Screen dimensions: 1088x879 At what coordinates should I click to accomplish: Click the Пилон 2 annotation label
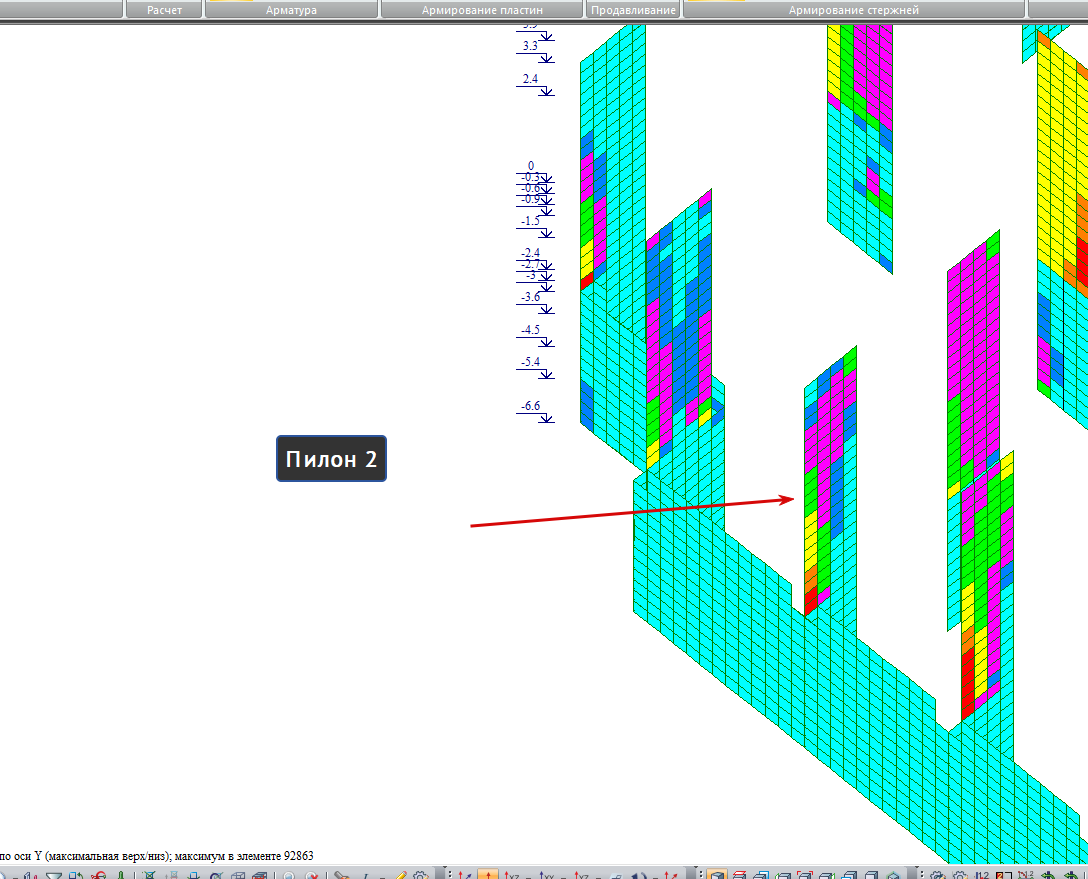(x=332, y=459)
